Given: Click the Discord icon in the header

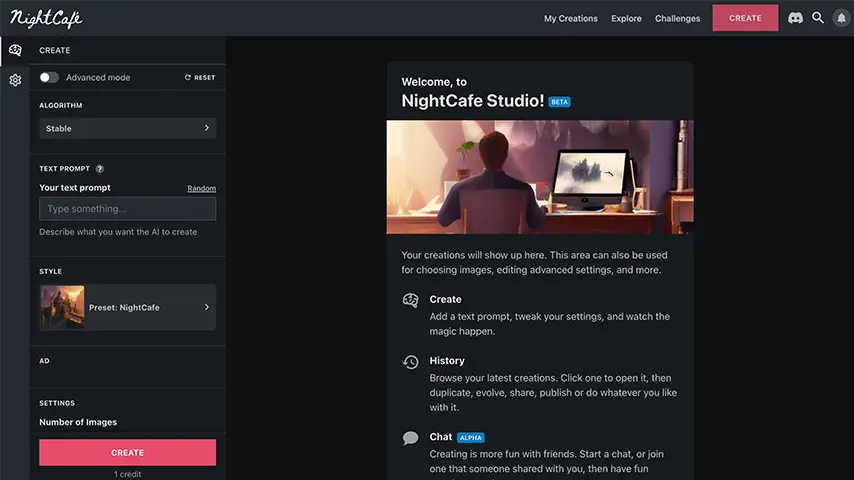Looking at the screenshot, I should tap(795, 18).
